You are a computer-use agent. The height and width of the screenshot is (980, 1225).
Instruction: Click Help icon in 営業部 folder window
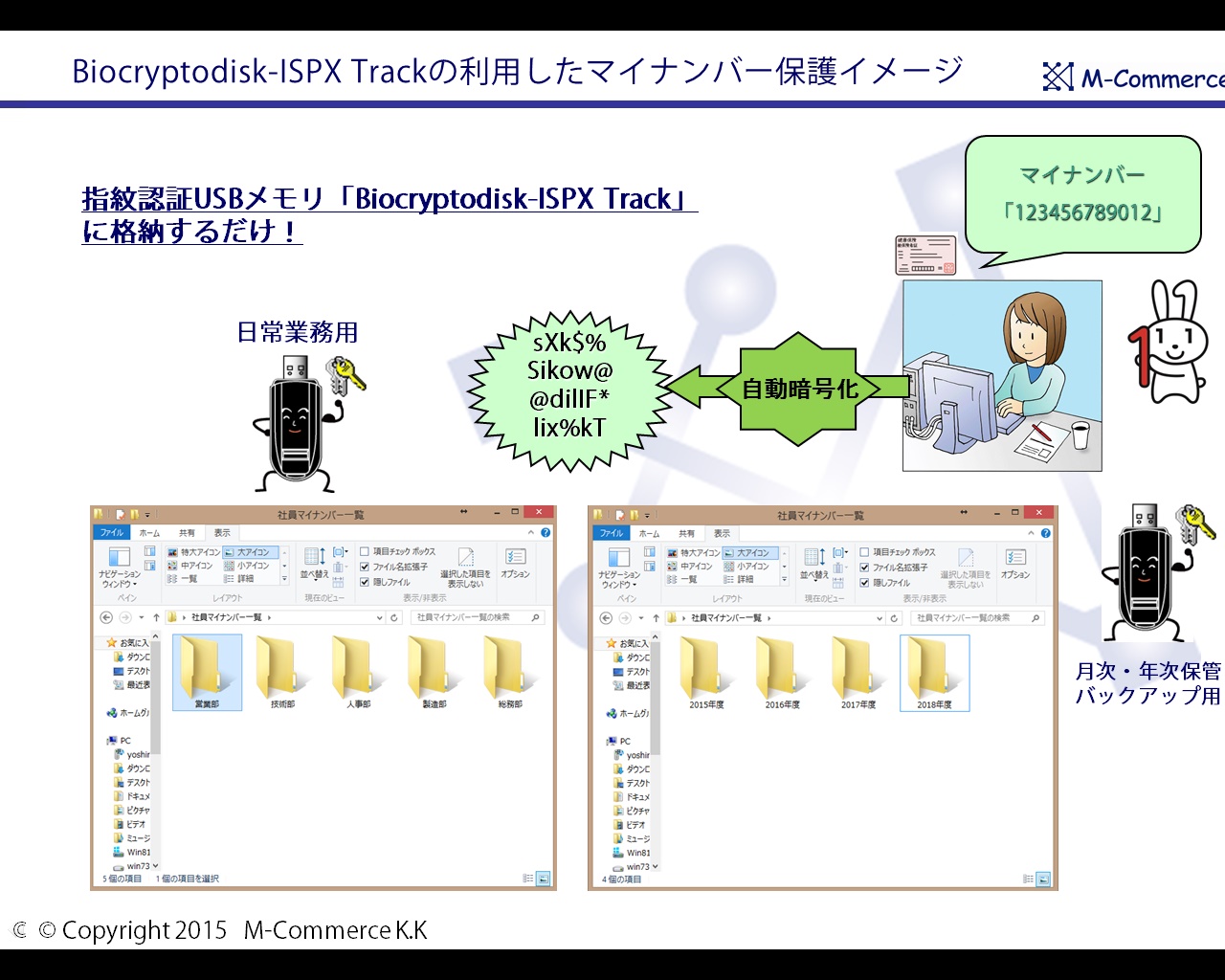click(x=546, y=532)
